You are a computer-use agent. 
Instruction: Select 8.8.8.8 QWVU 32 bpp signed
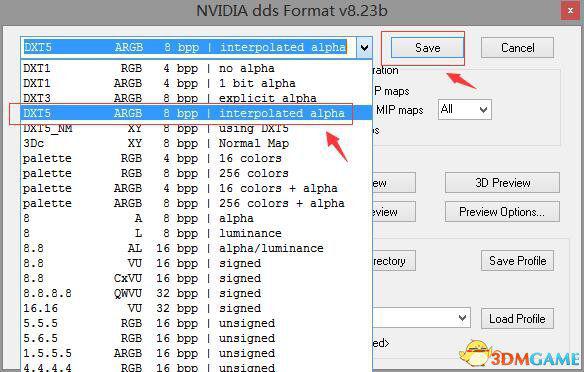click(x=197, y=293)
